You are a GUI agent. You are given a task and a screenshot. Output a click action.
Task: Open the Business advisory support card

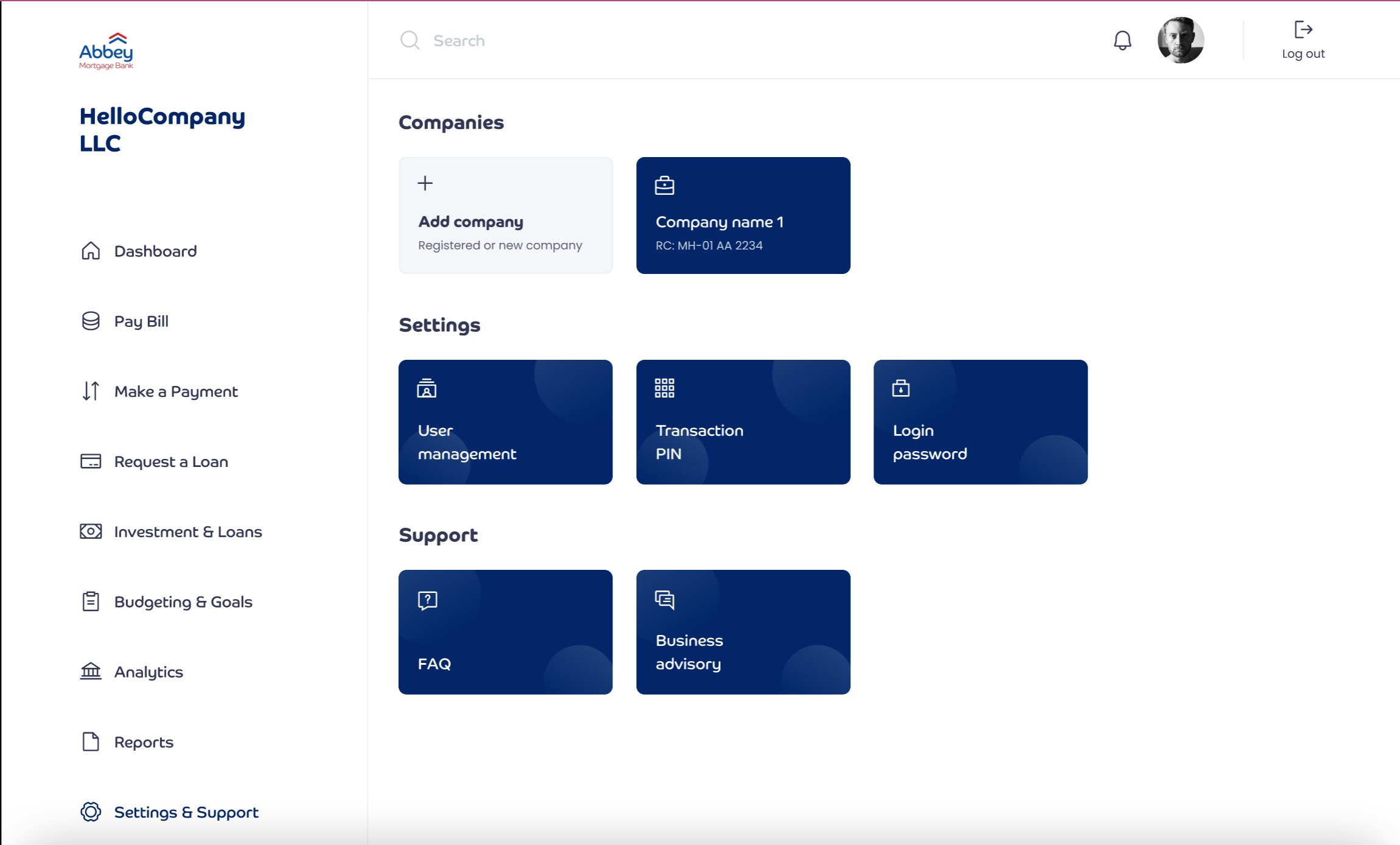[743, 632]
